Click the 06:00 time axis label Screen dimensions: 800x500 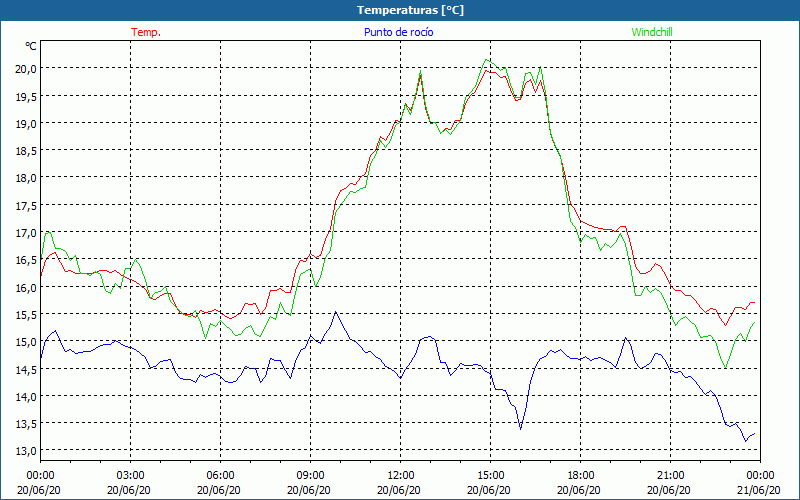(221, 476)
